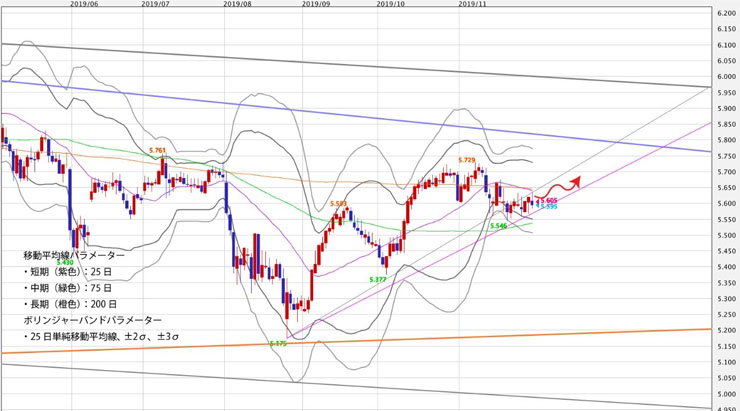Select the 5.430 low label
The image size is (740, 411).
65,262
